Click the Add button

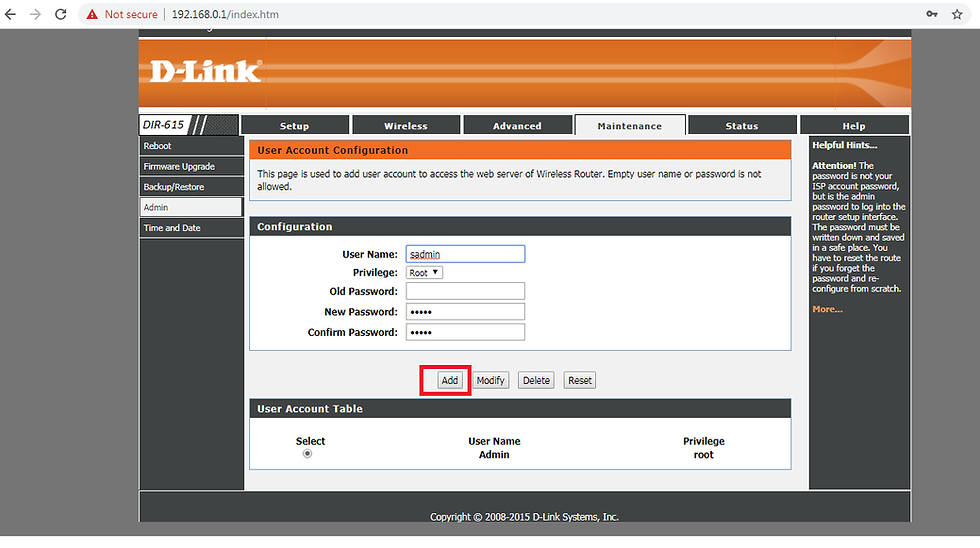[449, 380]
